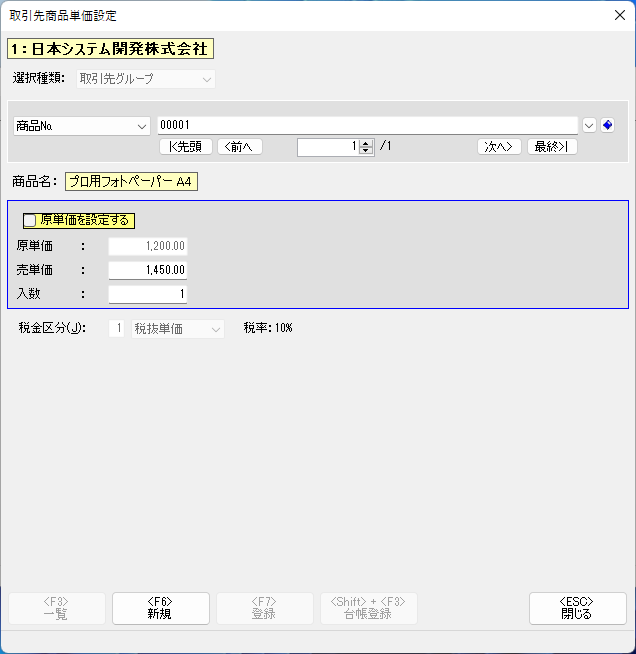This screenshot has height=654, width=636.
Task: Open the 選択種類 取引先グループ dropdown
Action: 146,79
